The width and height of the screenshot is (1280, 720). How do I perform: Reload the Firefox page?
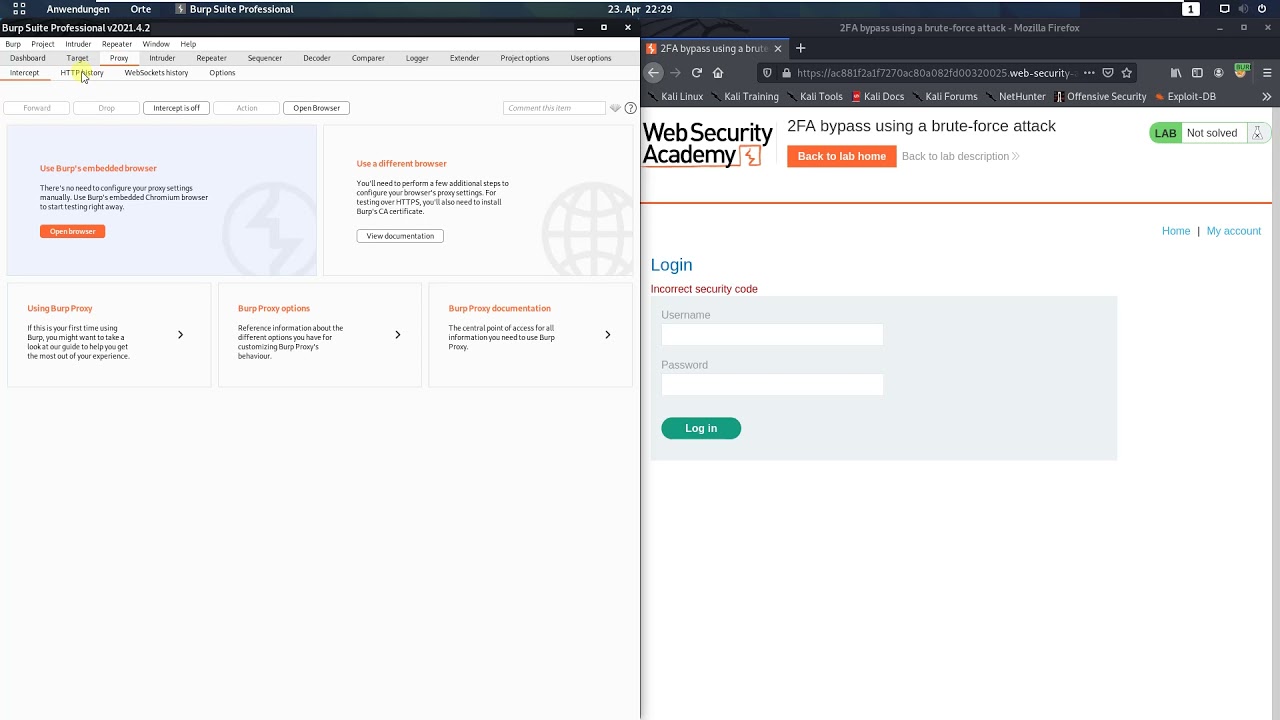pyautogui.click(x=697, y=72)
